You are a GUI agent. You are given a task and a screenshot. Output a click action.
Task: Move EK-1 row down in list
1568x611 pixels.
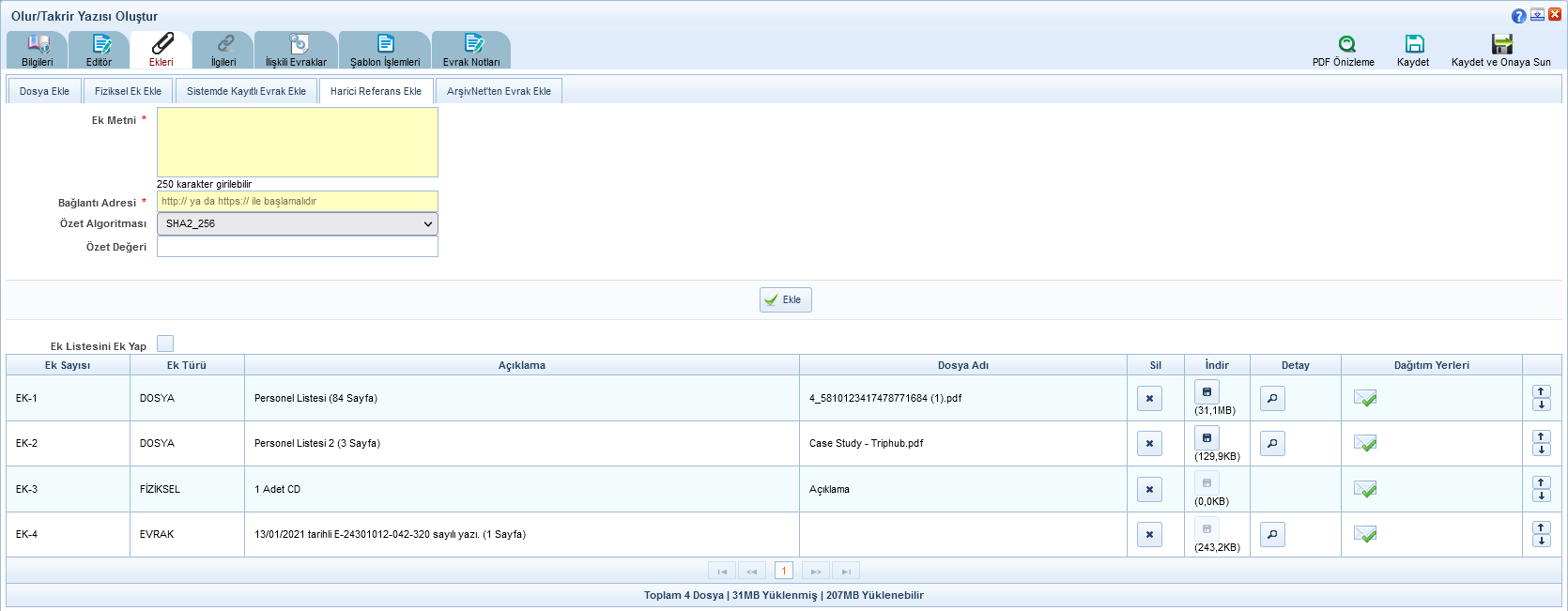(x=1542, y=405)
